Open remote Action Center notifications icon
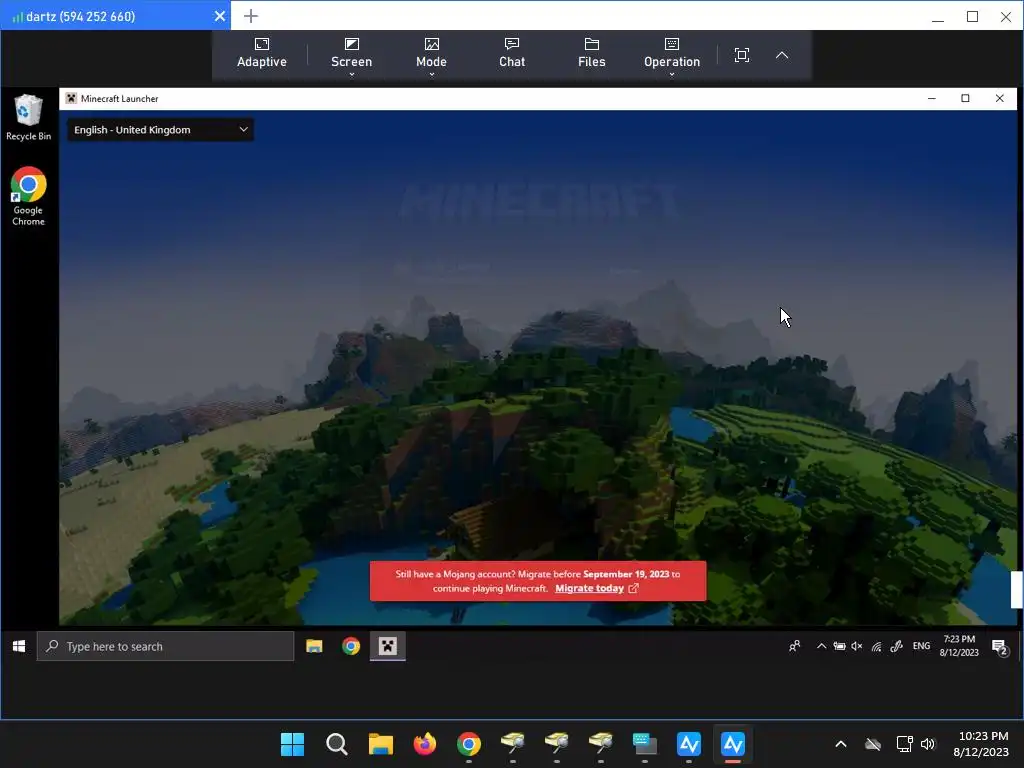Screen dimensions: 1024x768 [1000, 647]
